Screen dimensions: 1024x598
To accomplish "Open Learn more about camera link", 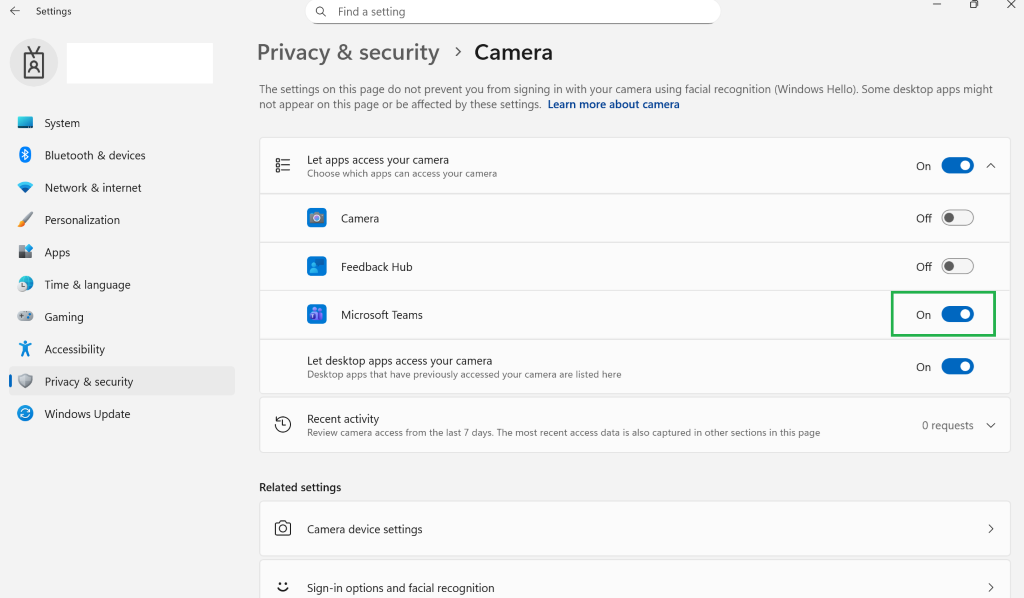I will tap(613, 104).
